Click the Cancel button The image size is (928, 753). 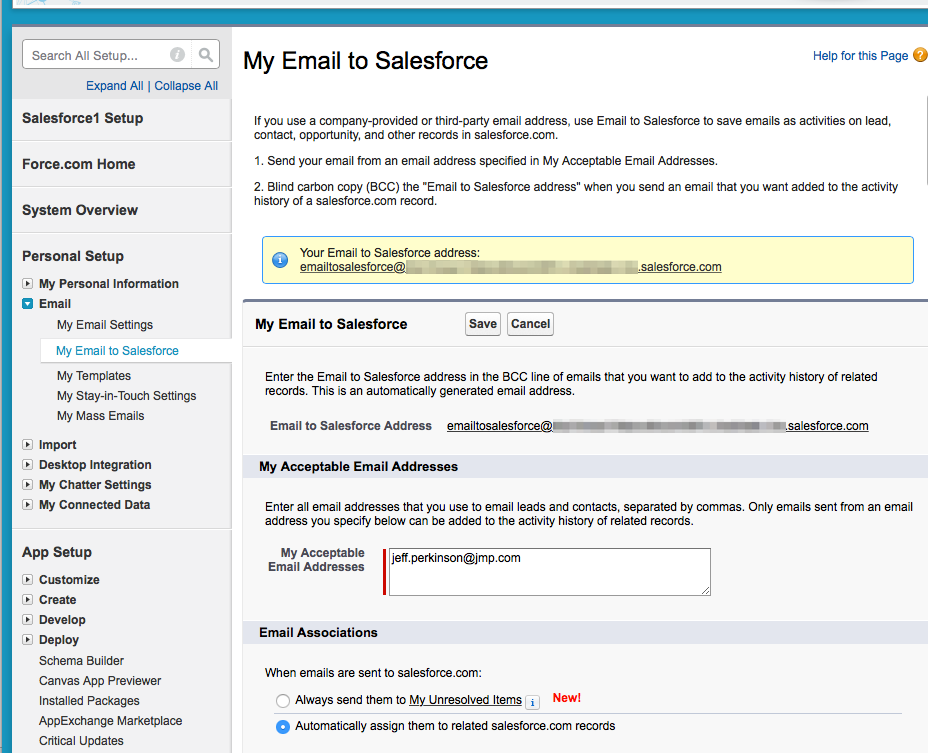pyautogui.click(x=530, y=324)
